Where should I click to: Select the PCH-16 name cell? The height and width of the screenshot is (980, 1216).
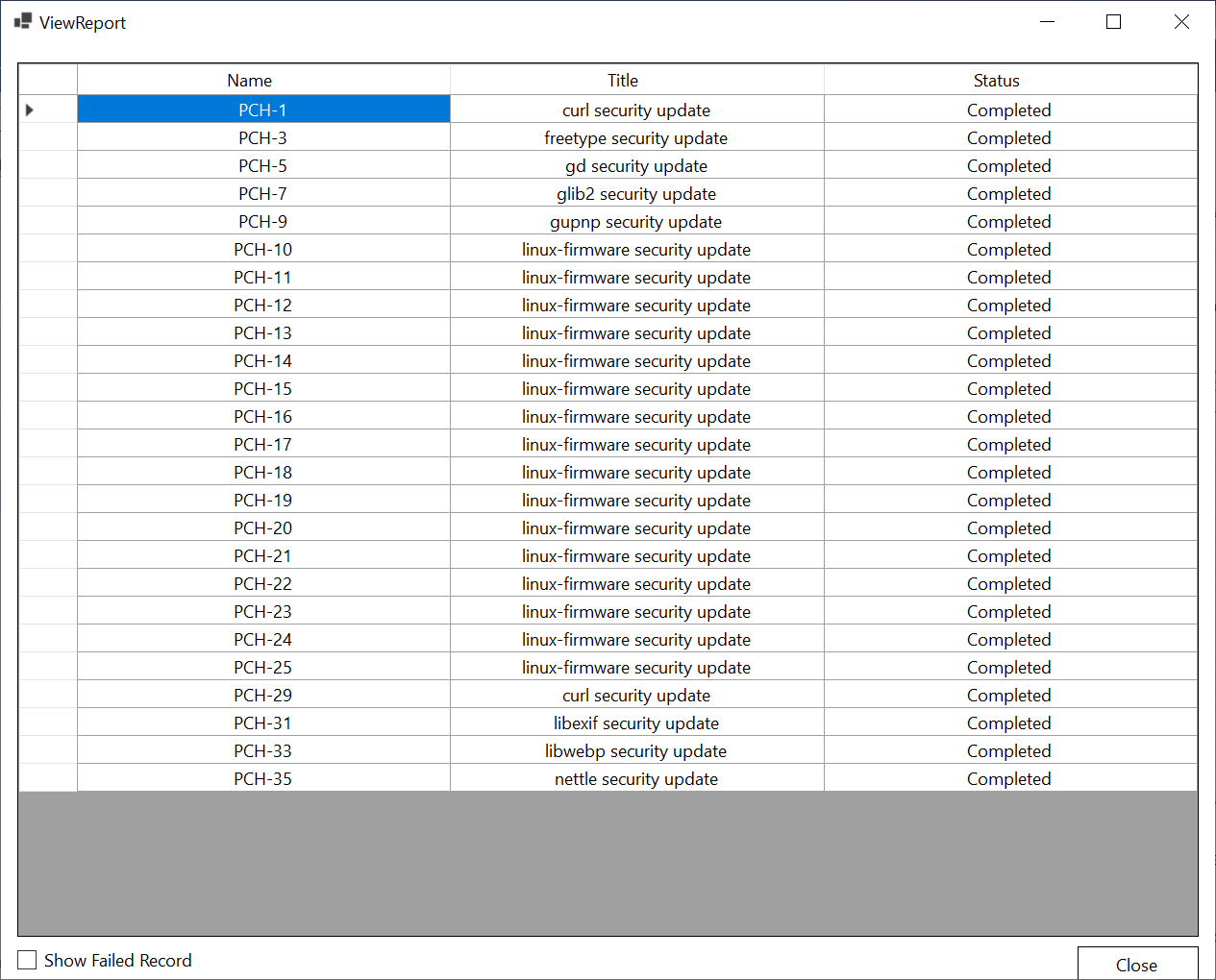pos(262,417)
